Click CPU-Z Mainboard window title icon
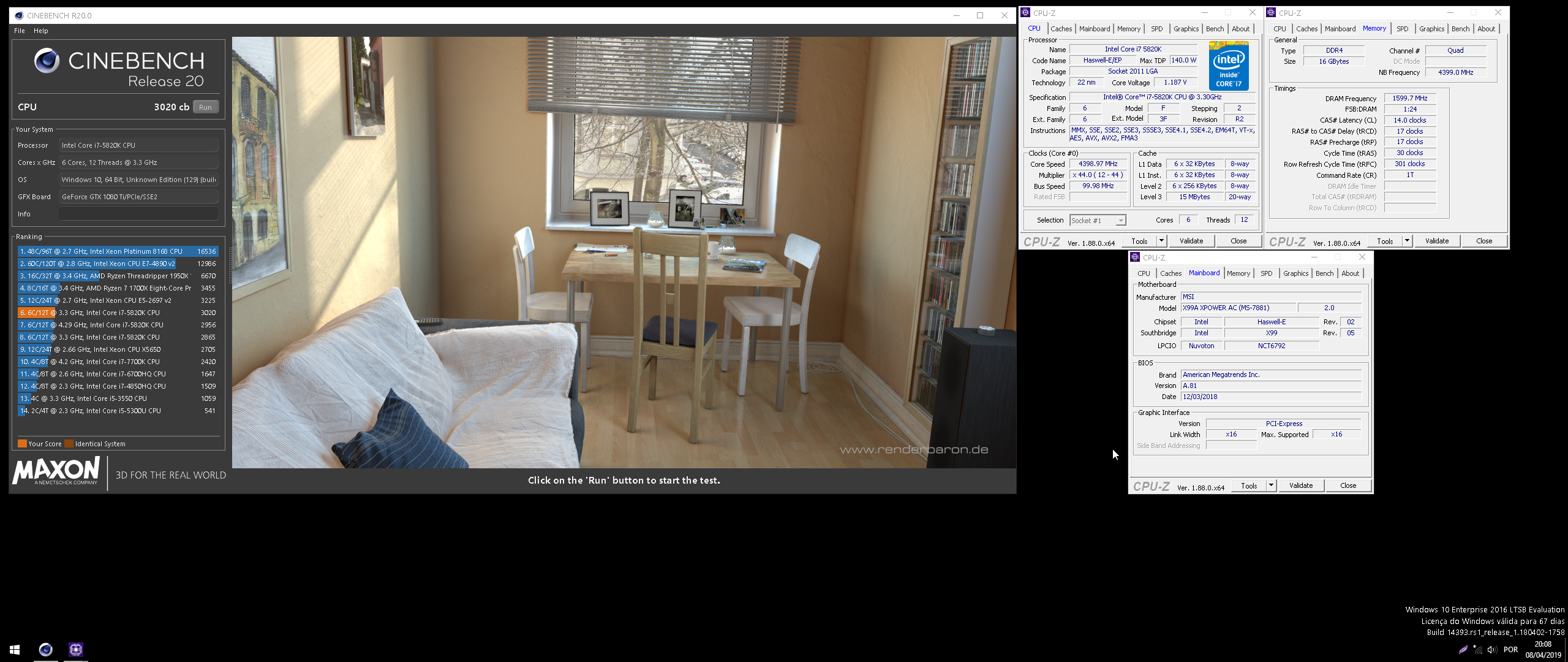The height and width of the screenshot is (662, 1568). pos(1135,257)
